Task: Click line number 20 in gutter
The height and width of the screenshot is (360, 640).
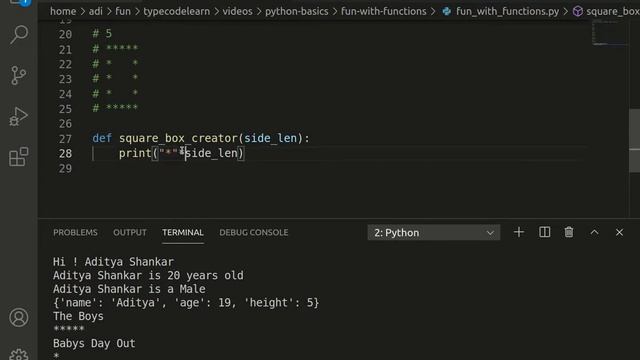Action: 65,34
